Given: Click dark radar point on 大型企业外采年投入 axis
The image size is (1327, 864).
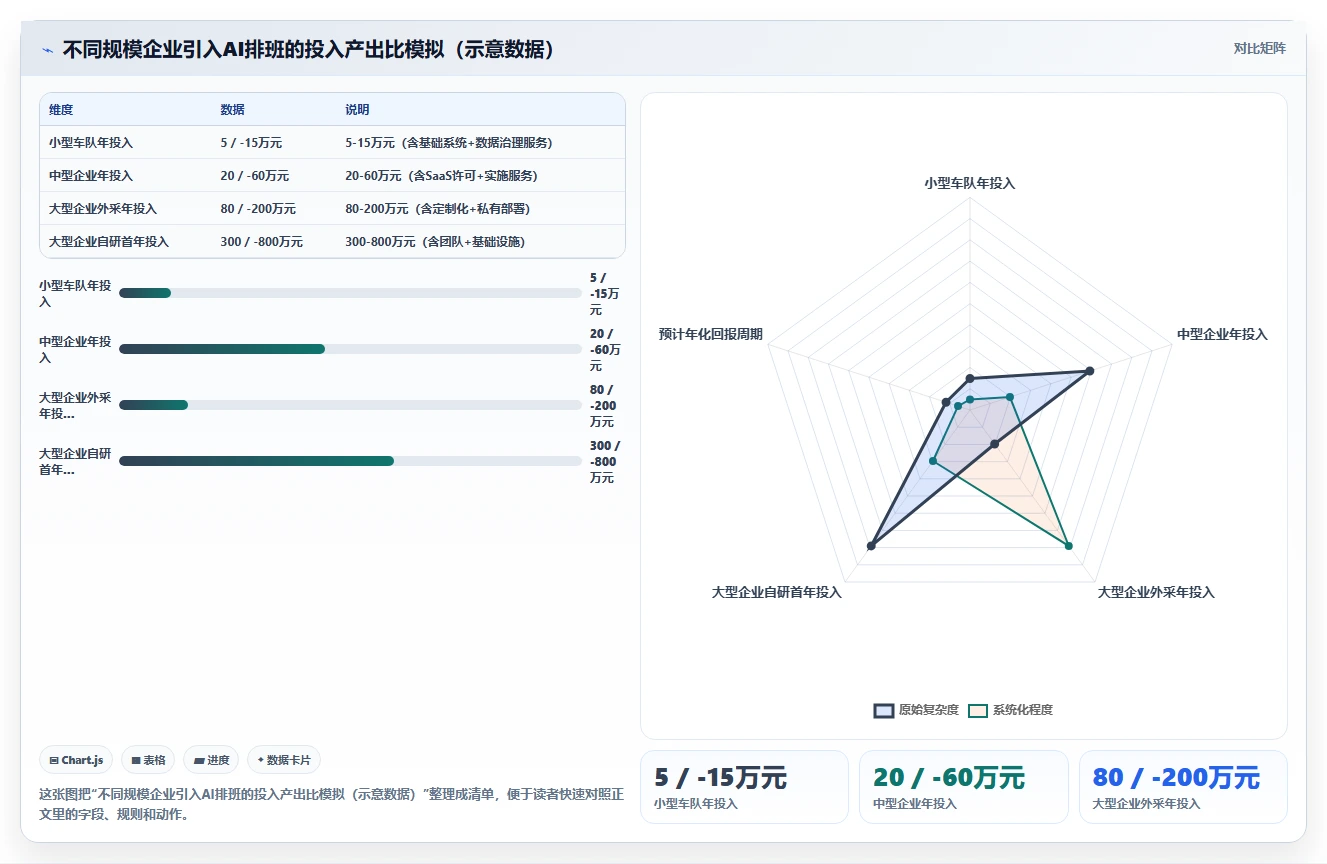Looking at the screenshot, I should click(994, 444).
